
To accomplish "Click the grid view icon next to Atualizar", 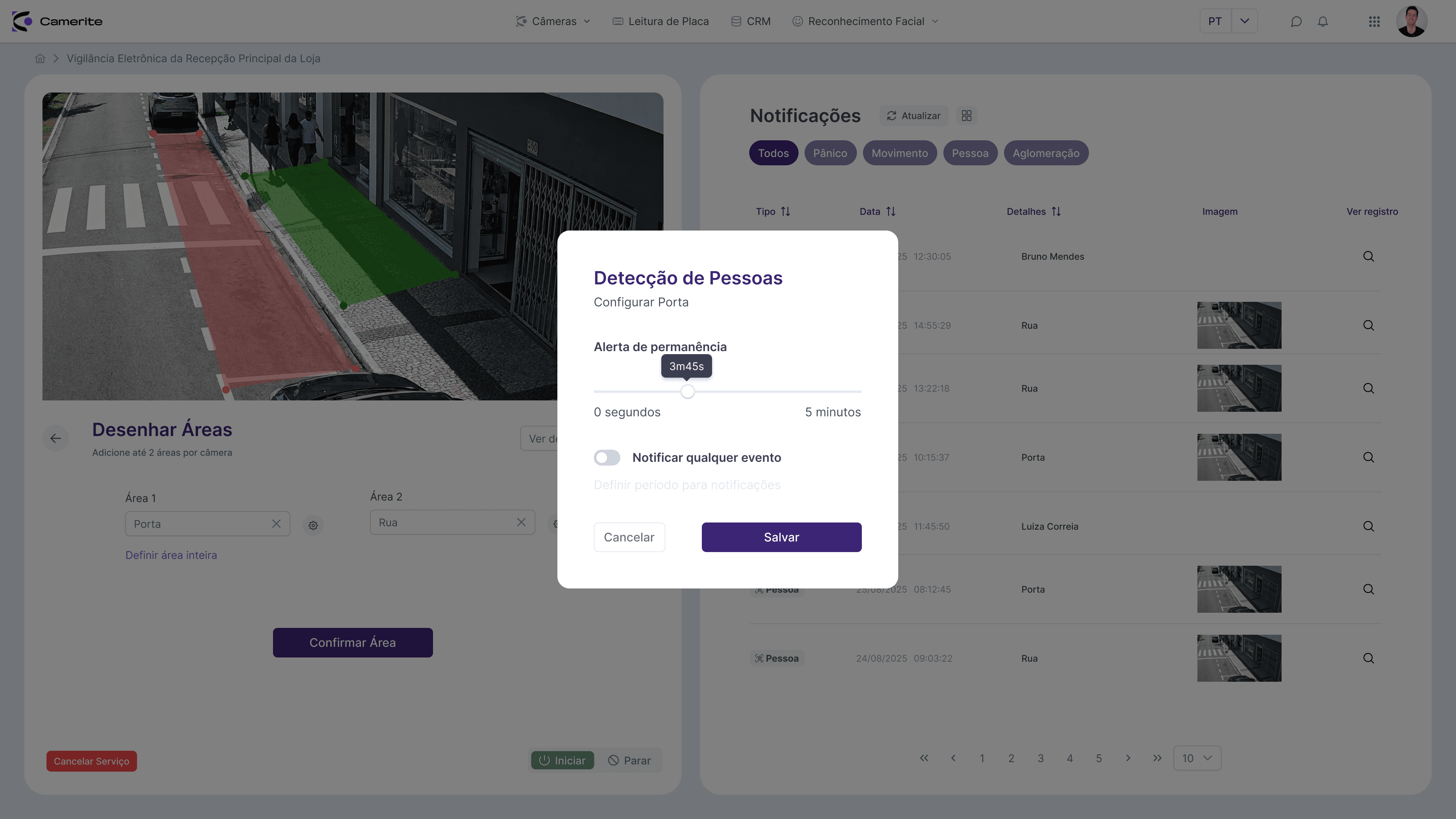I will pos(966,116).
